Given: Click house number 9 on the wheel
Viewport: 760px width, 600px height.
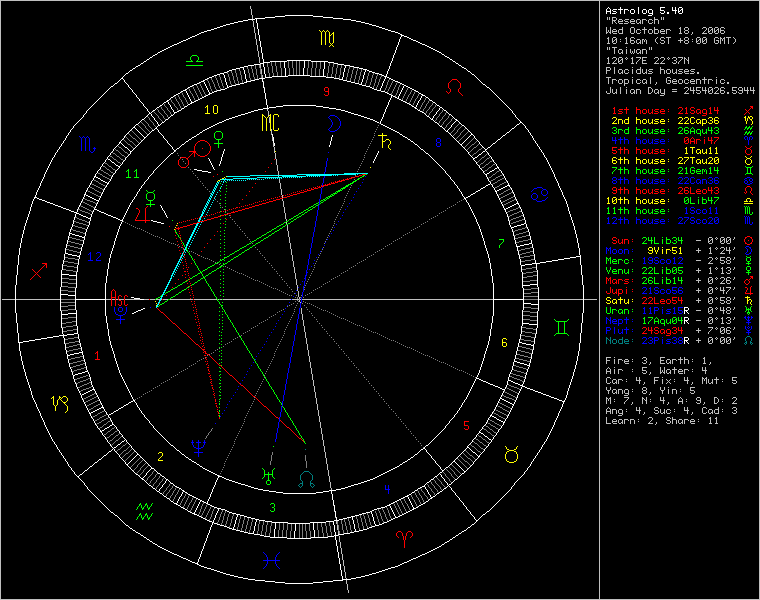Looking at the screenshot, I should pyautogui.click(x=326, y=92).
